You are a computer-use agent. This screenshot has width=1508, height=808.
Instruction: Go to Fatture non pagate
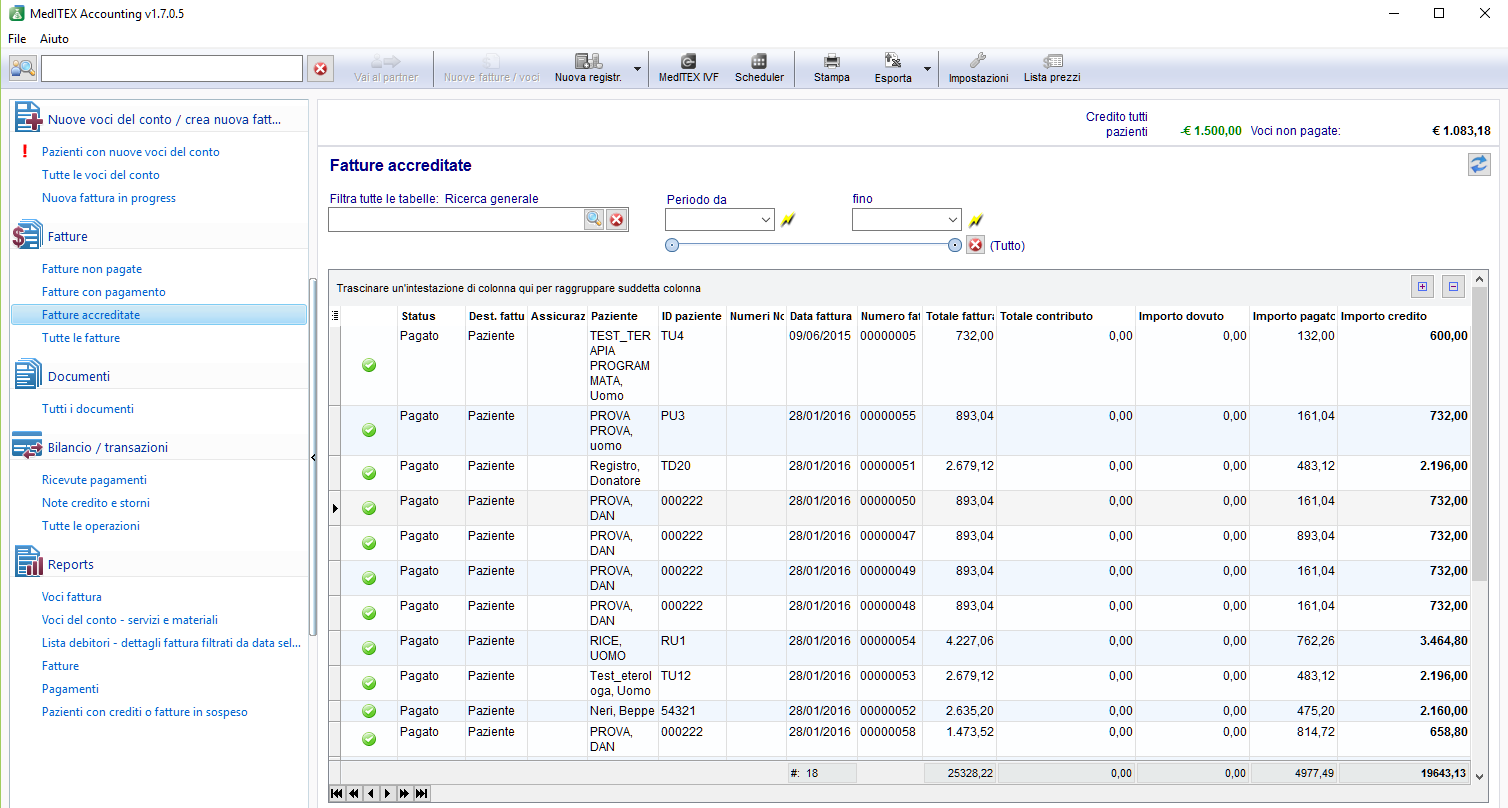[x=92, y=269]
